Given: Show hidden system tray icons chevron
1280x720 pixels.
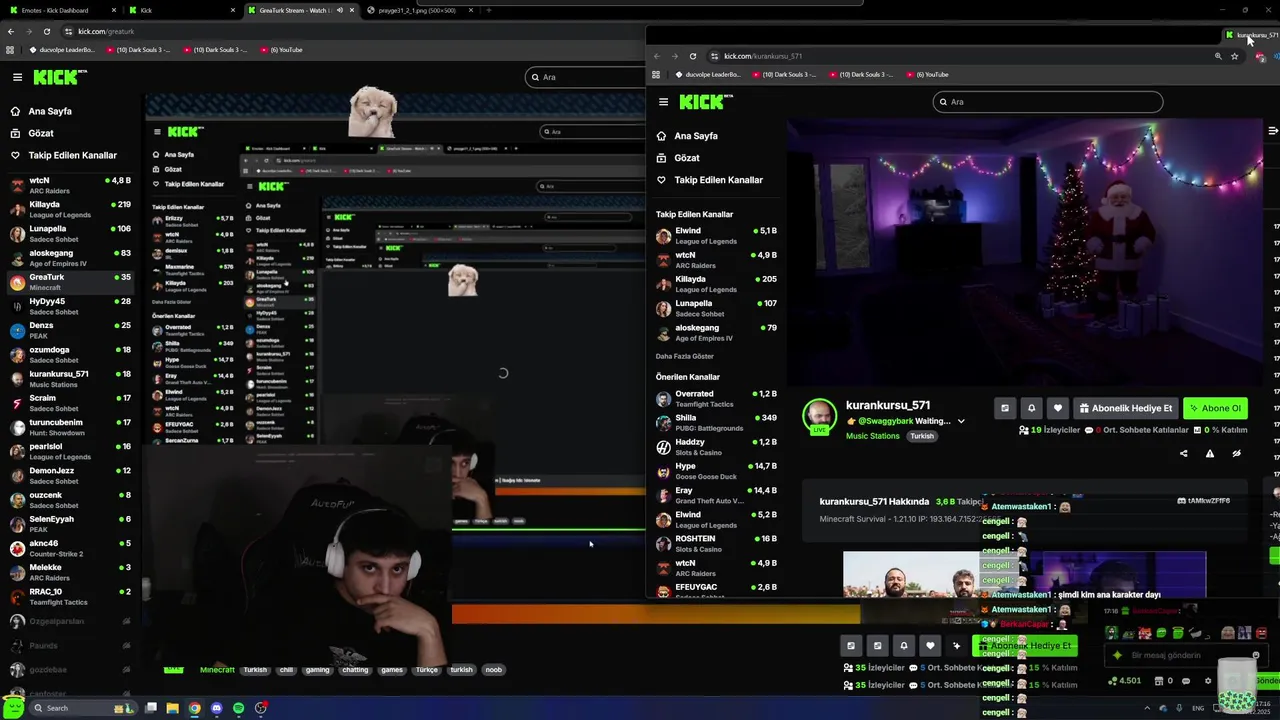Looking at the screenshot, I should [1147, 708].
